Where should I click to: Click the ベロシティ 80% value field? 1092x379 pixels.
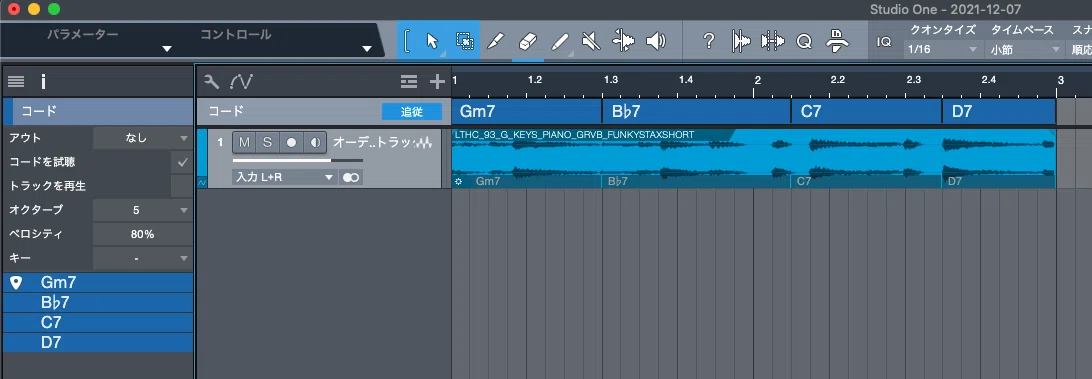point(142,234)
